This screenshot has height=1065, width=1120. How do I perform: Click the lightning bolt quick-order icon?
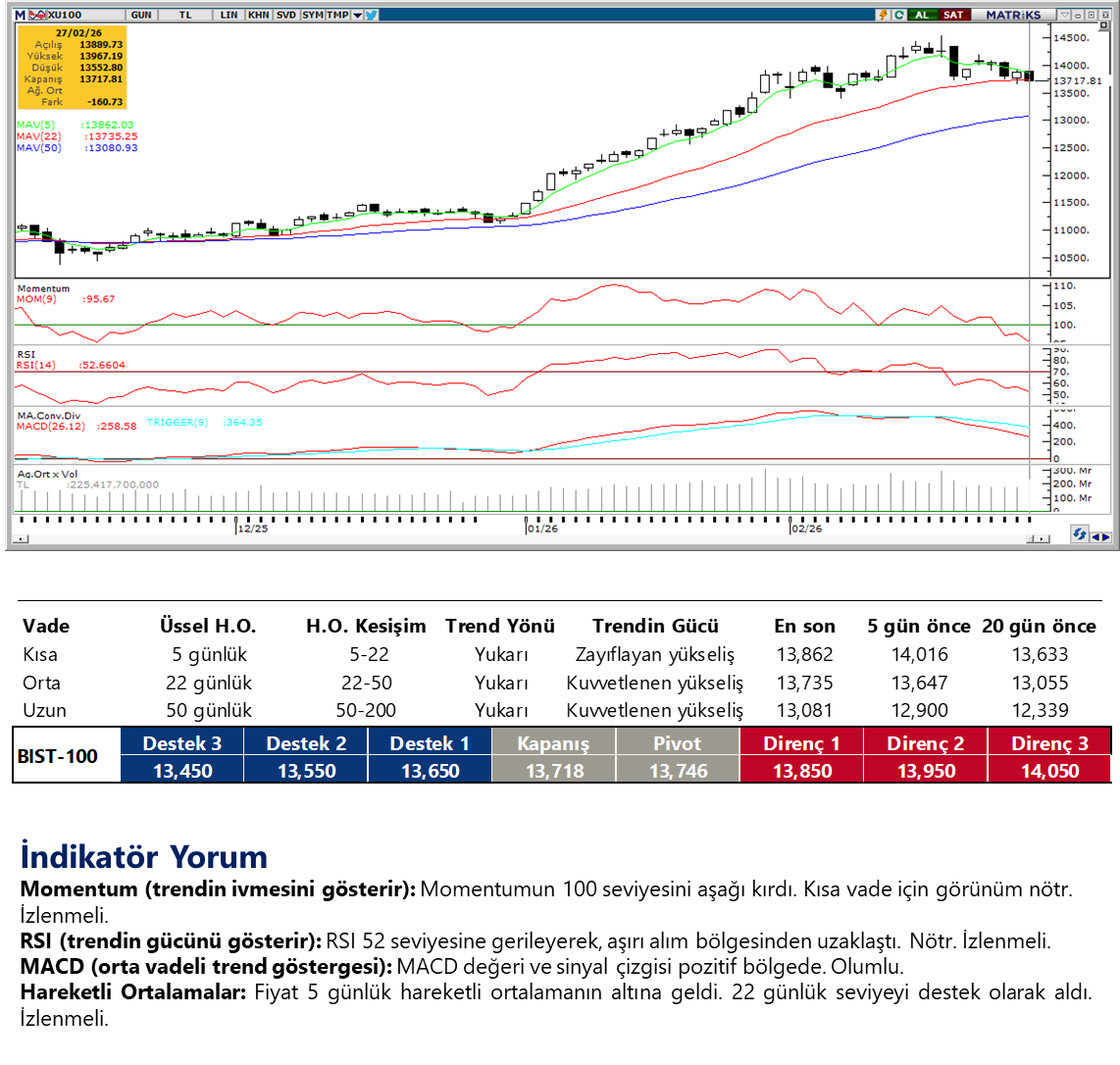coord(884,15)
